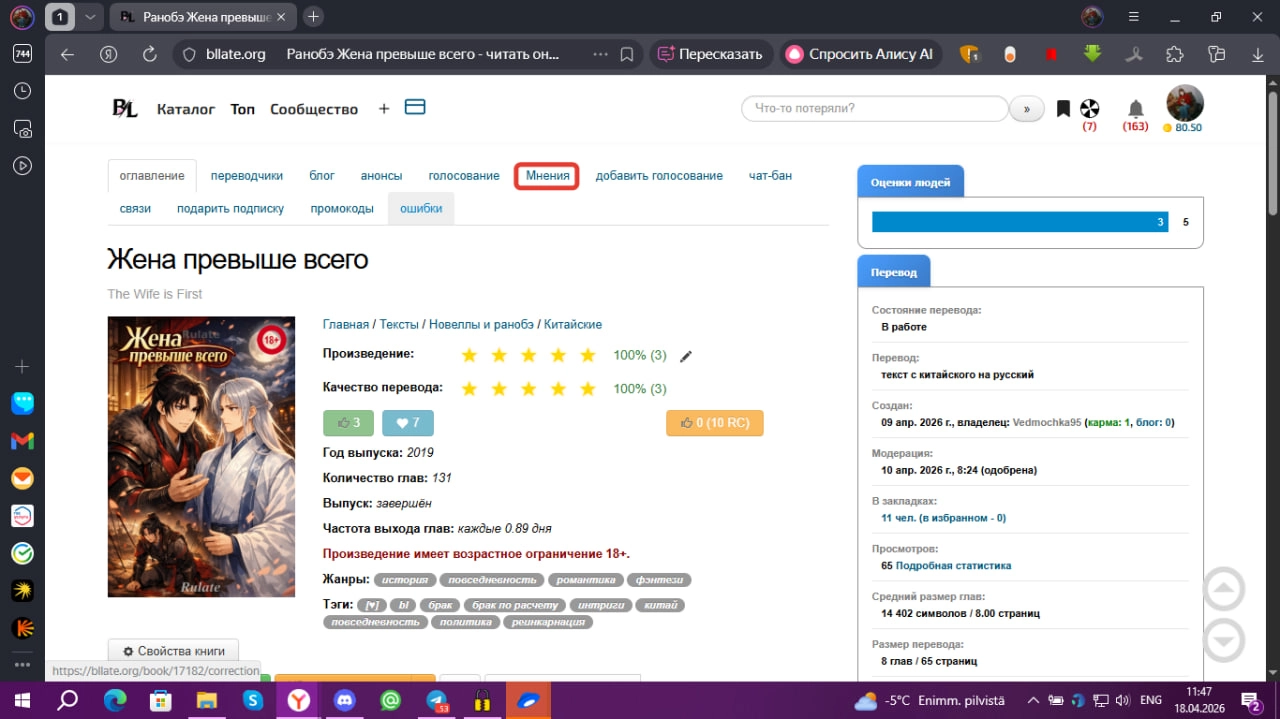This screenshot has height=719, width=1280.
Task: Open Discord from the taskbar
Action: (x=345, y=701)
